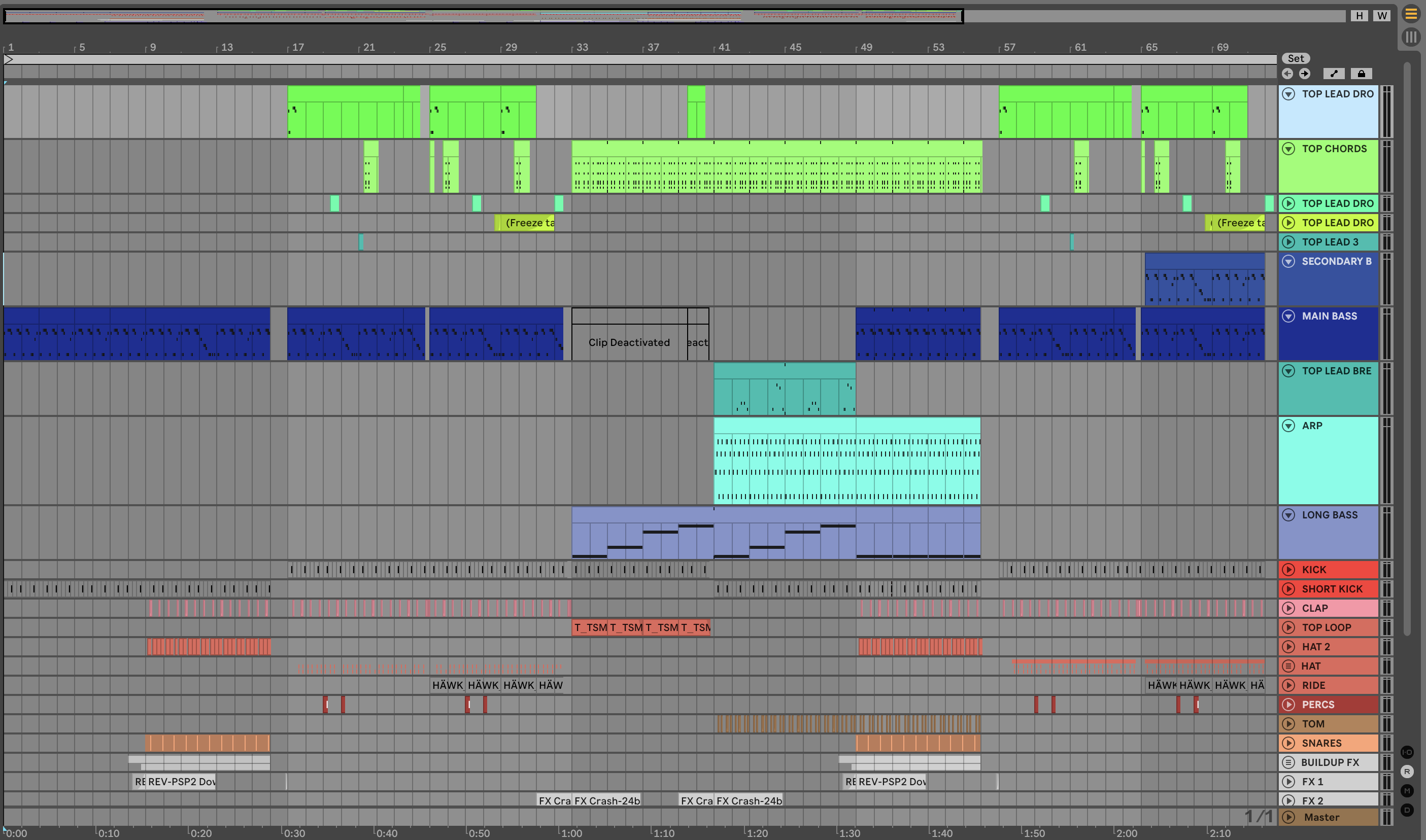This screenshot has height=840, width=1426.
Task: Click the arrangement overview strip at top
Action: pyautogui.click(x=674, y=16)
